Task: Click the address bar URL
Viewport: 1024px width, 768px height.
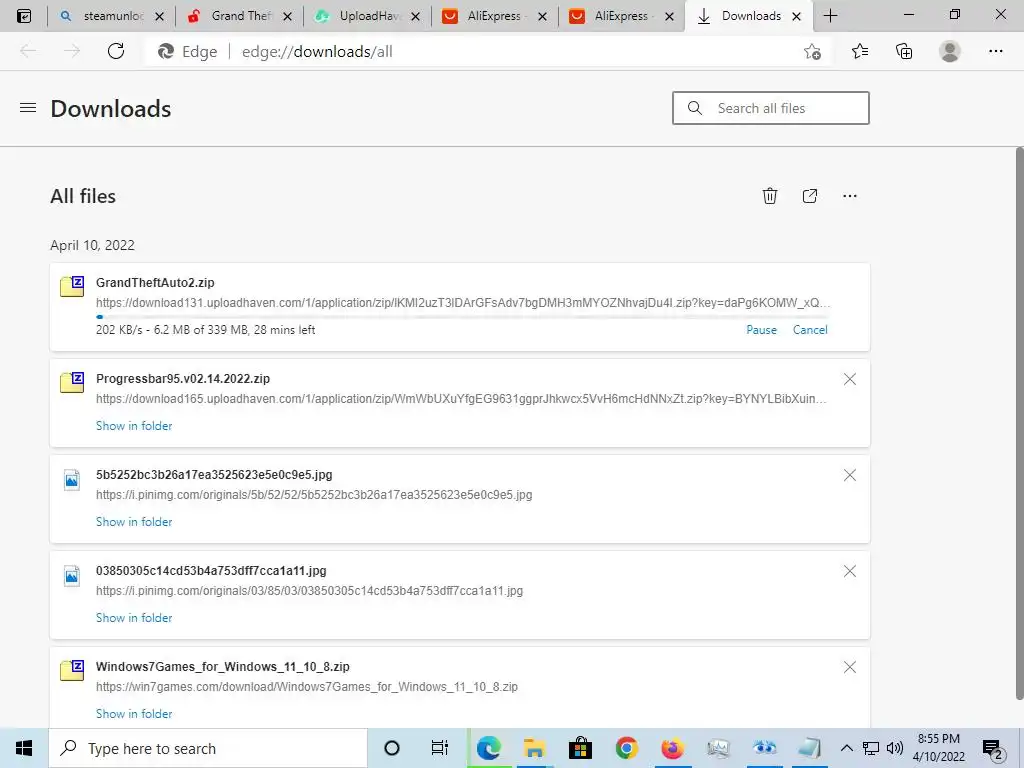Action: [x=317, y=52]
